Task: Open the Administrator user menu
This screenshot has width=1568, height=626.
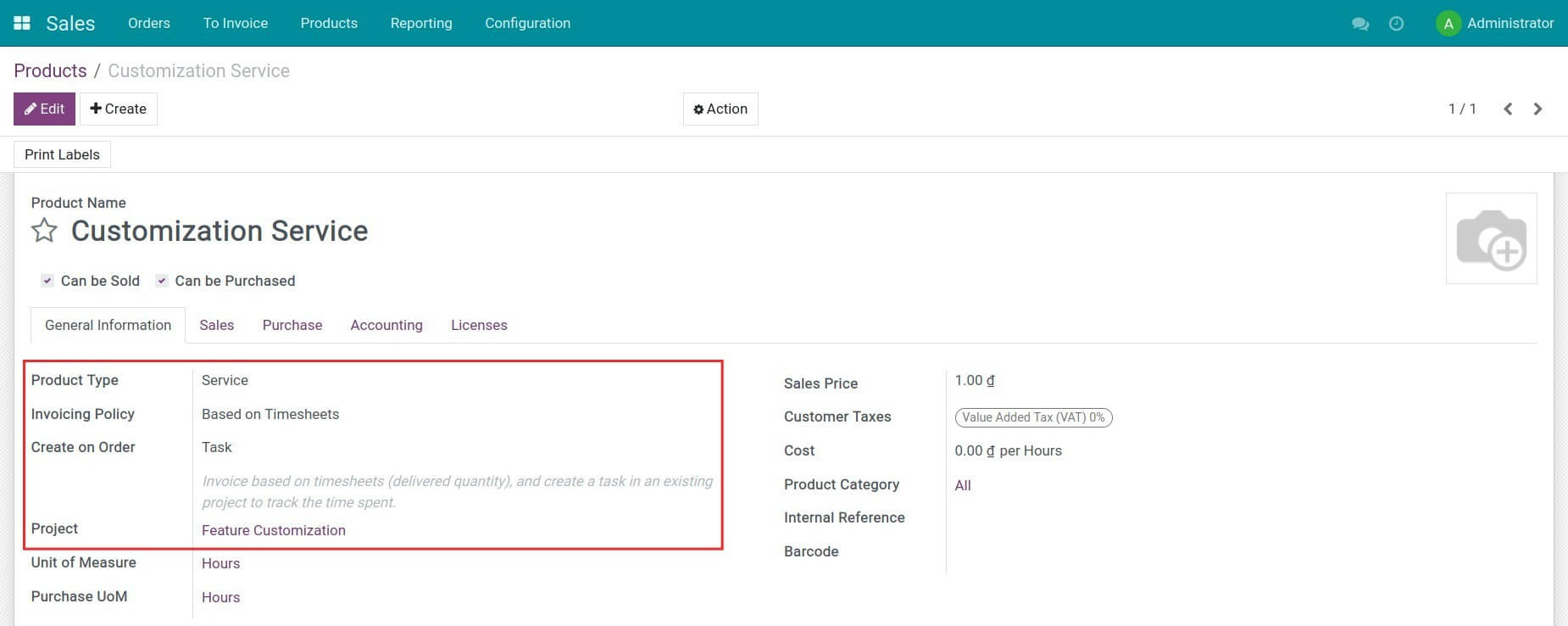Action: 1495,24
